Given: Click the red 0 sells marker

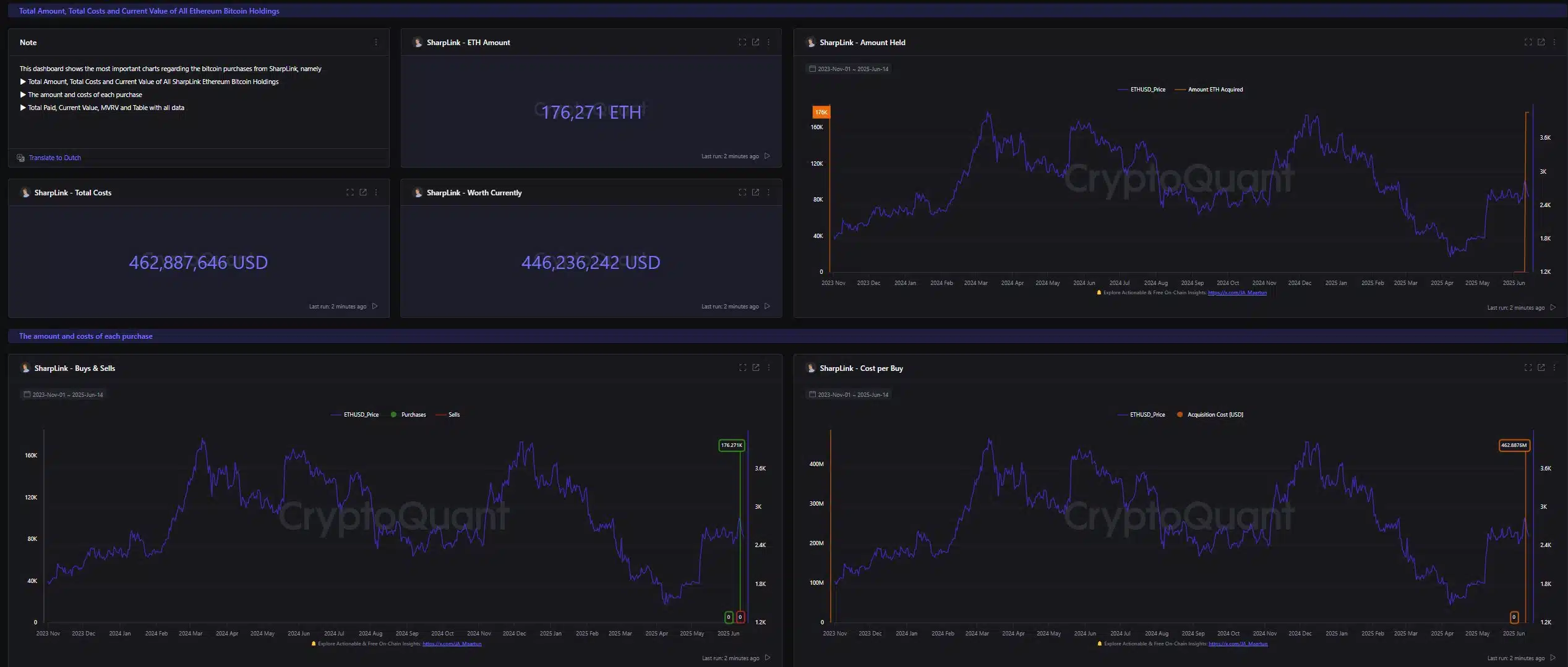Looking at the screenshot, I should [x=740, y=617].
